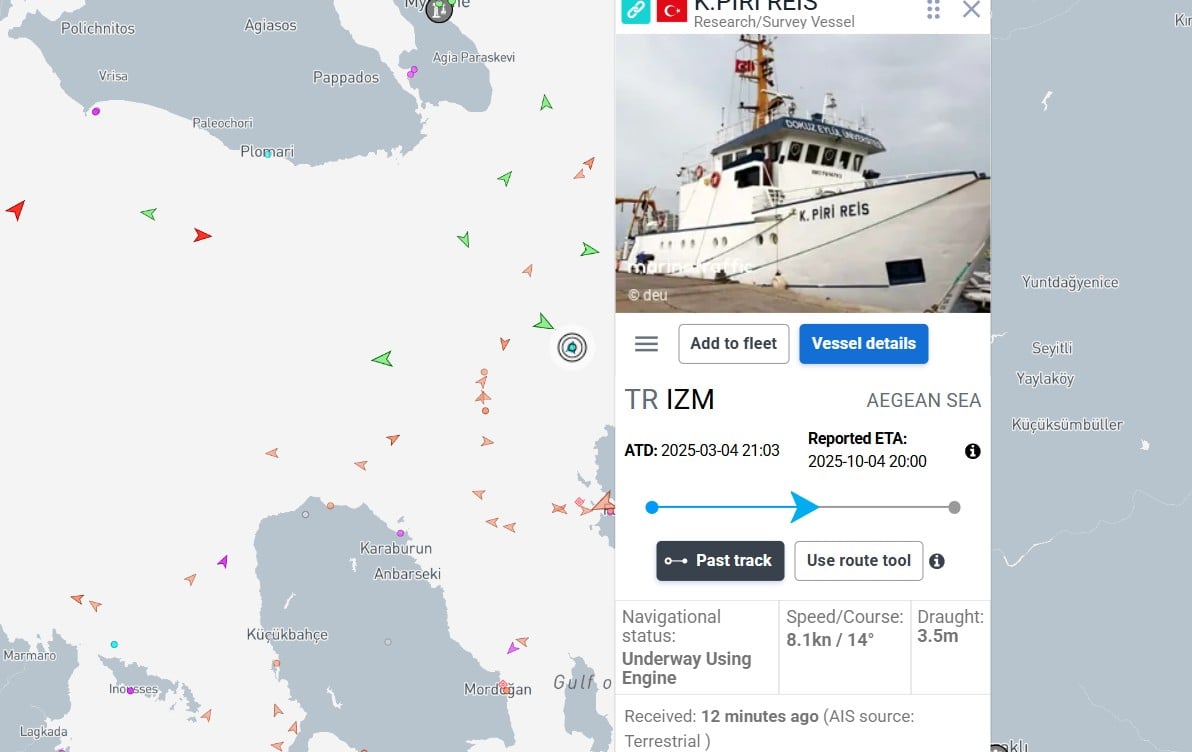
Task: Click the Use route tool button
Action: pos(858,561)
